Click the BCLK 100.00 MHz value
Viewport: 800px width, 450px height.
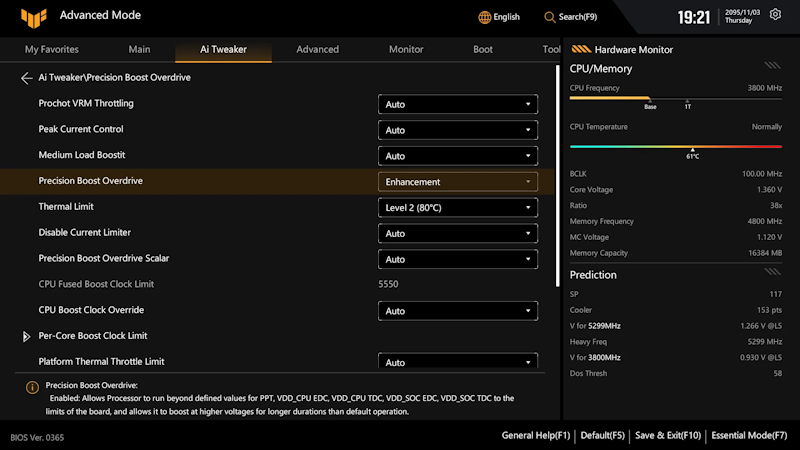point(762,174)
